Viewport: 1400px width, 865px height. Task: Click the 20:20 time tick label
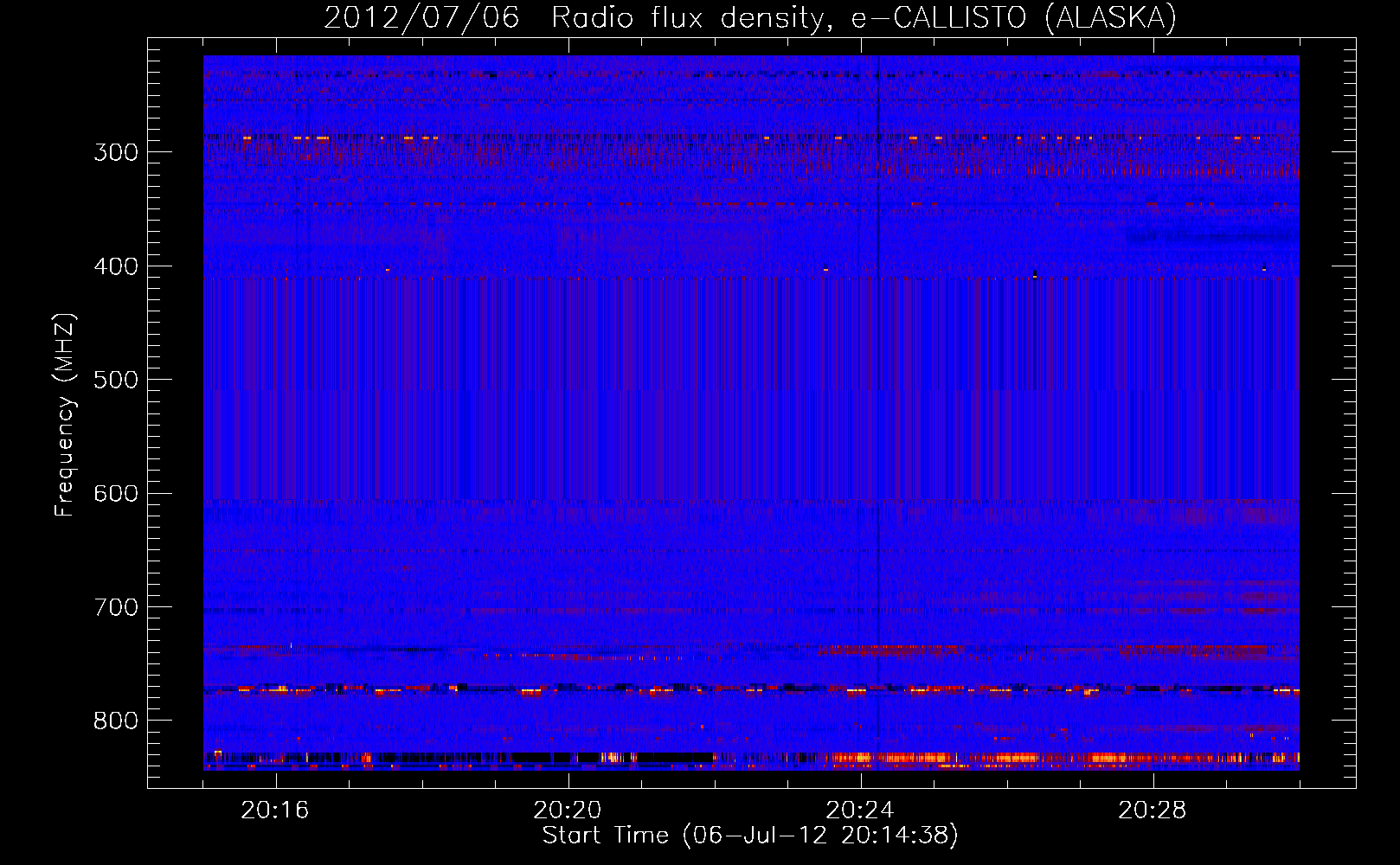click(x=568, y=811)
